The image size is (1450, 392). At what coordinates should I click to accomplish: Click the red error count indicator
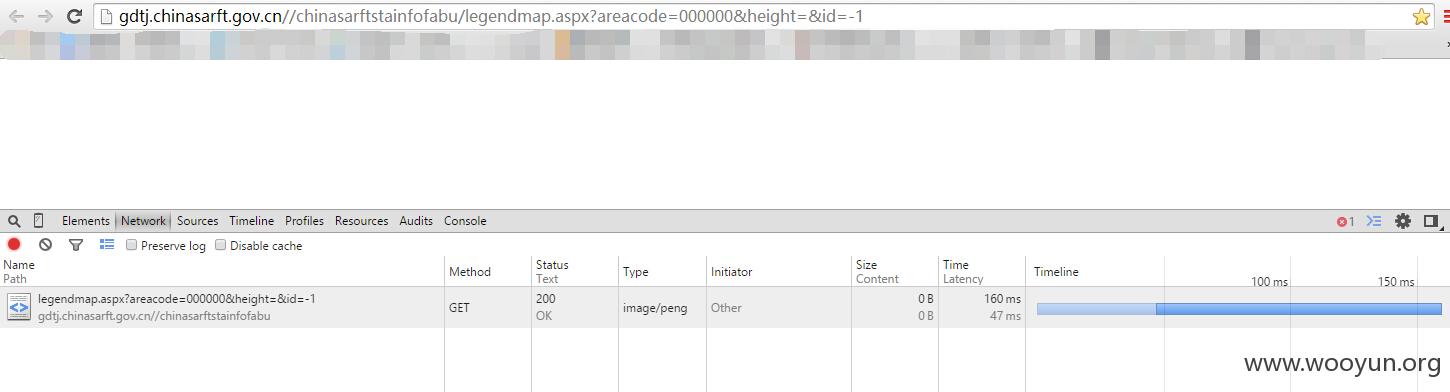(x=1346, y=221)
